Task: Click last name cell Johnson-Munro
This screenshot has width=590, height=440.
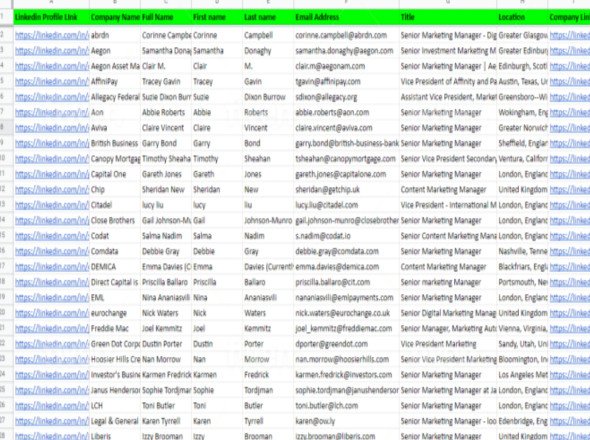Action: click(268, 221)
